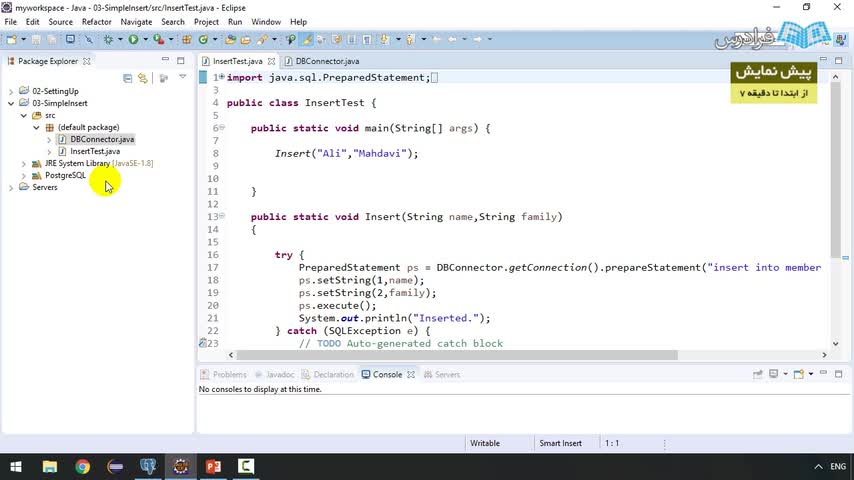Open the Run button's dropdown arrow
Screen dimensions: 854x480
click(145, 39)
